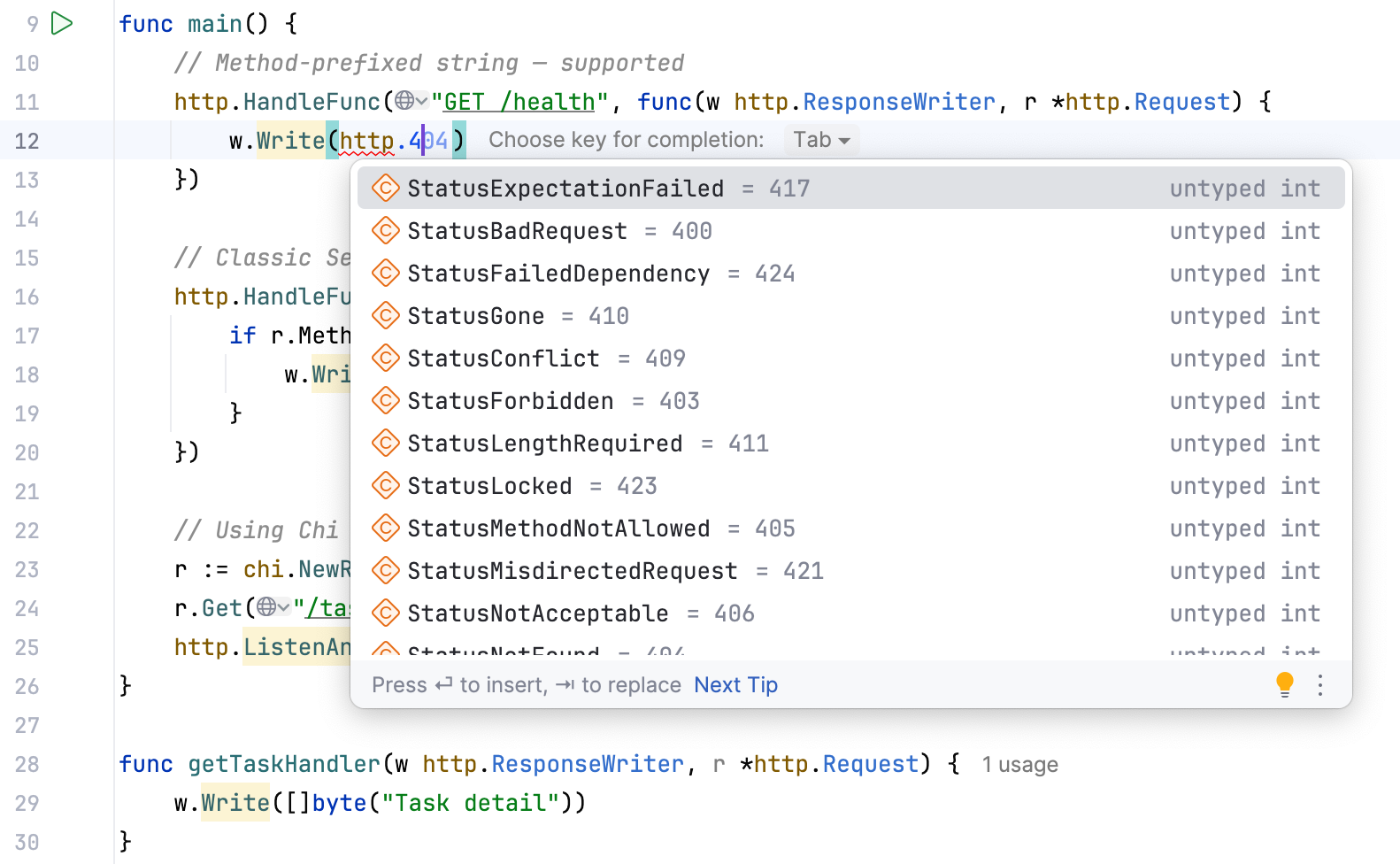The width and height of the screenshot is (1400, 864).
Task: Click the constant icon beside StatusBadRequest
Action: (x=386, y=231)
